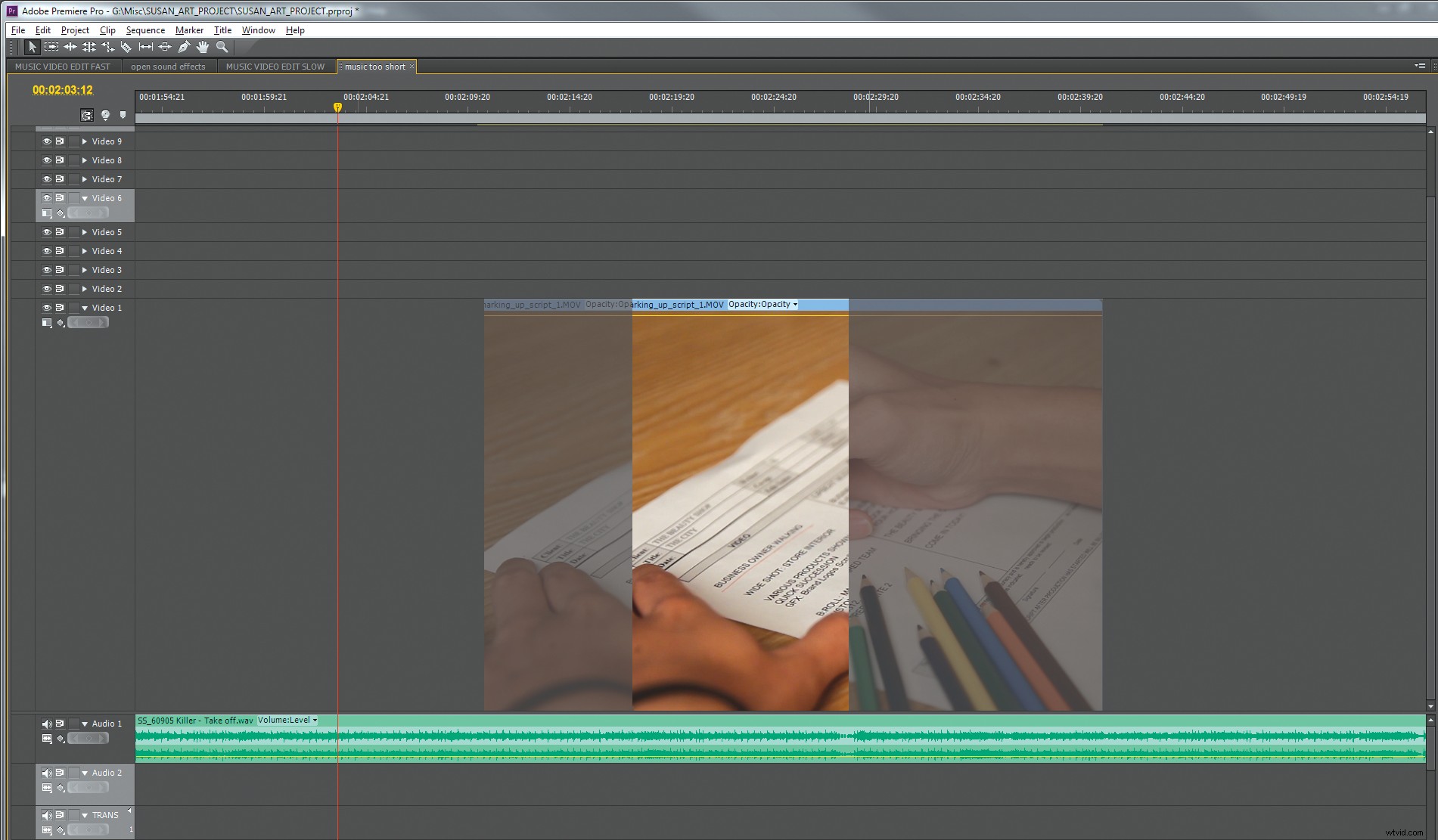This screenshot has width=1438, height=840.
Task: Select the Slip tool
Action: (145, 47)
